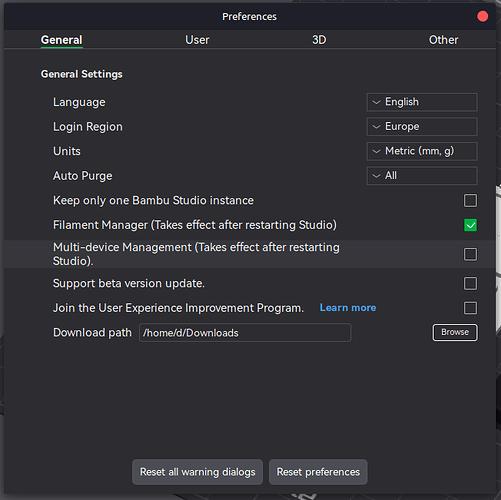The width and height of the screenshot is (501, 500).
Task: Expand the Units Metric (mm, g) dropdown
Action: point(422,151)
